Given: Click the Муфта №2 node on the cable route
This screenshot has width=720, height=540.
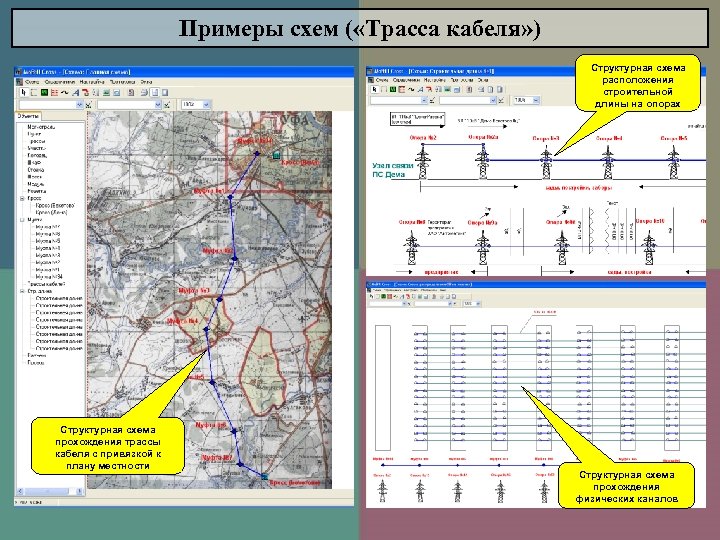Looking at the screenshot, I should 235,259.
